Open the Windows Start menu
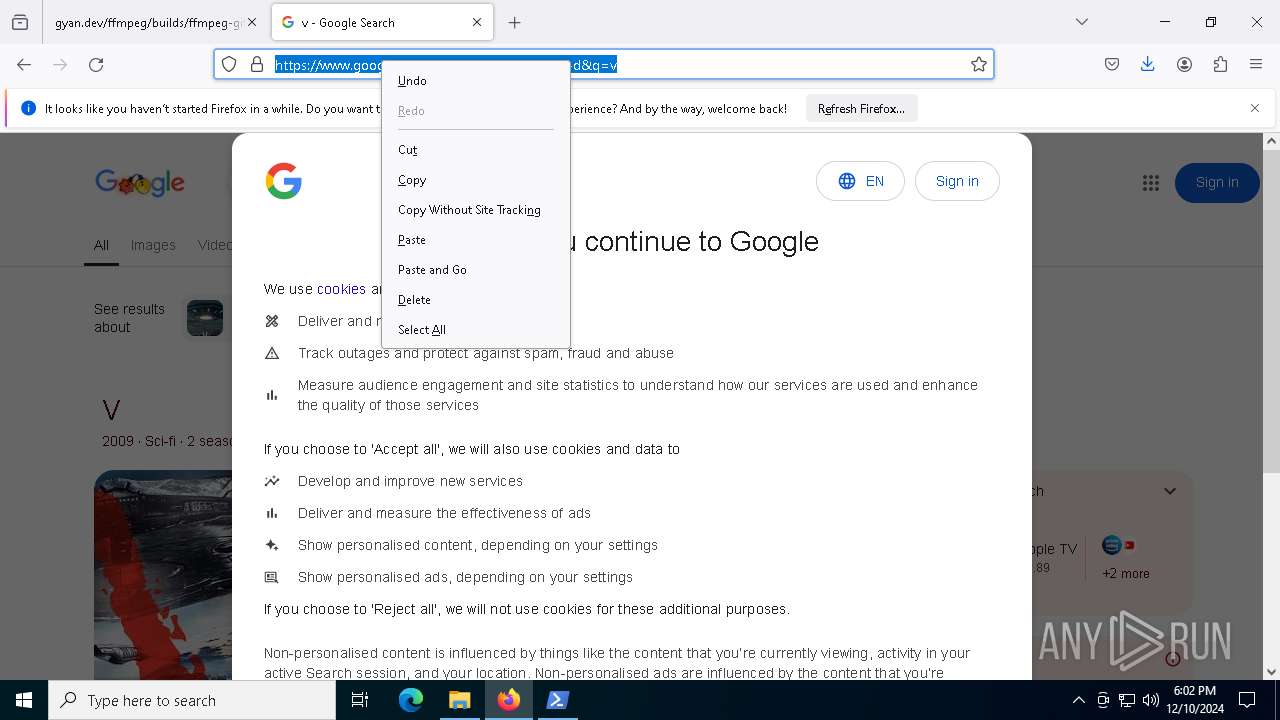Screen dimensions: 1280x720 coord(24,701)
